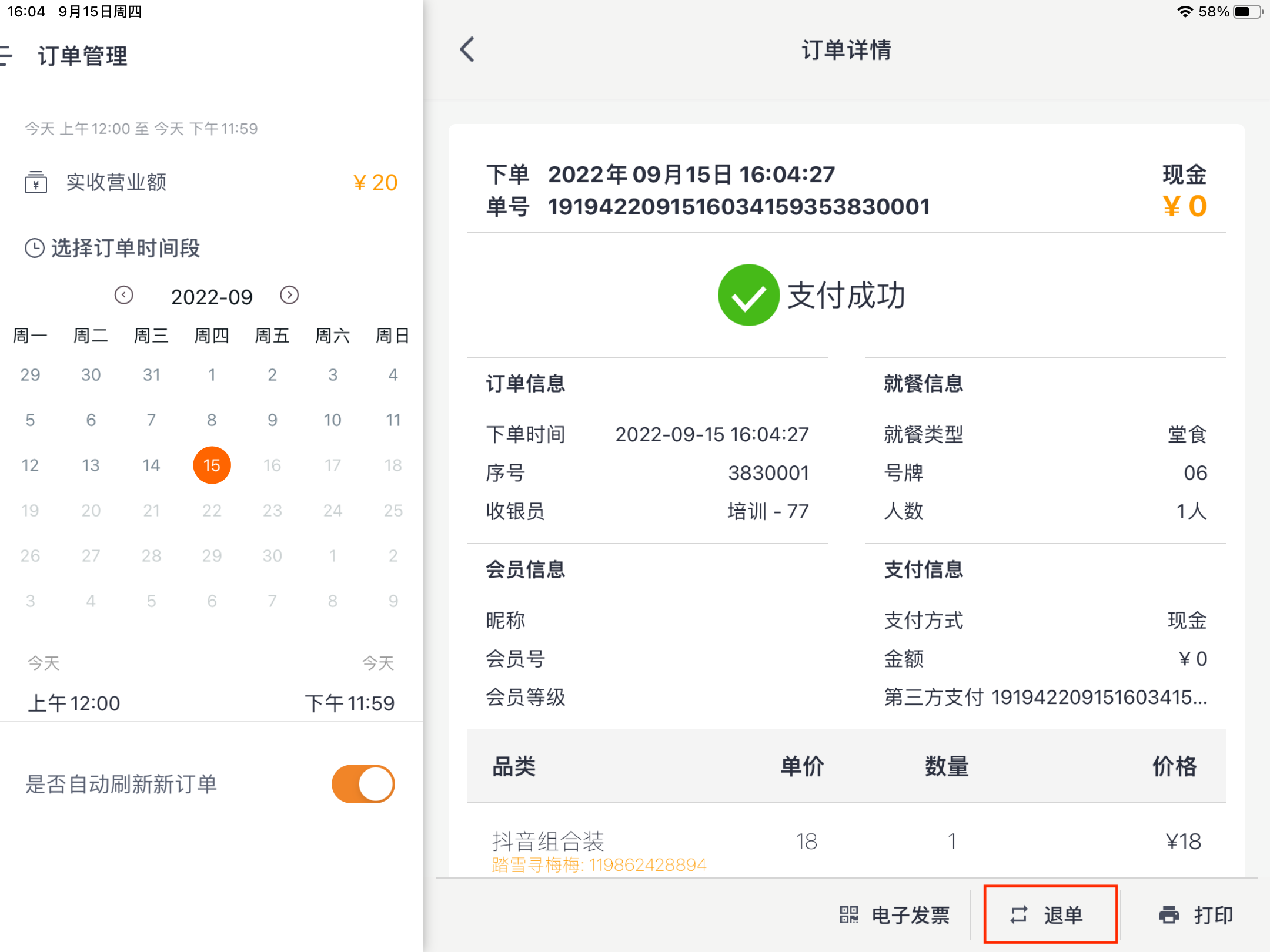Screen dimensions: 1270x952
Task: Click the 价格 column header
Action: 1174,766
